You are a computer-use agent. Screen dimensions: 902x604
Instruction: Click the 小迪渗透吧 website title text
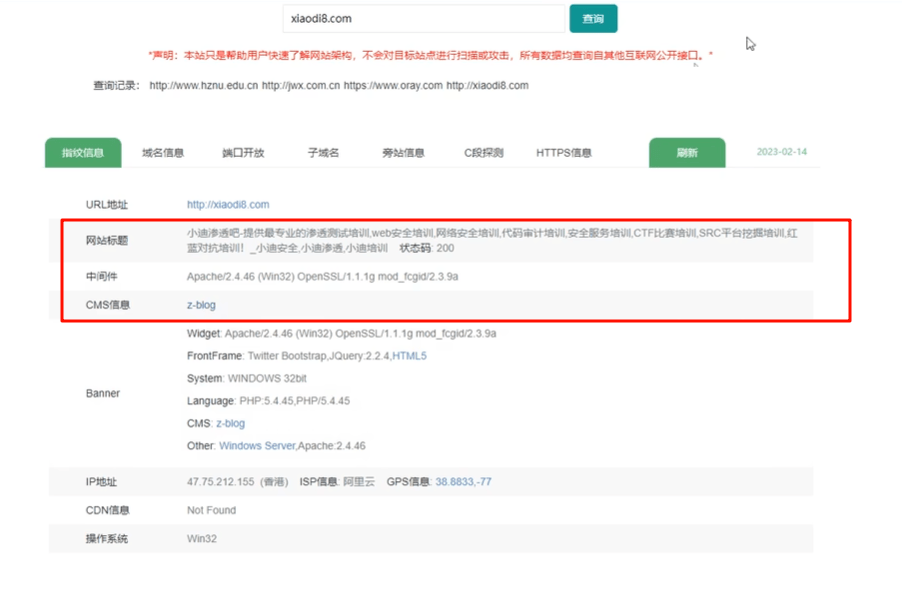click(492, 240)
